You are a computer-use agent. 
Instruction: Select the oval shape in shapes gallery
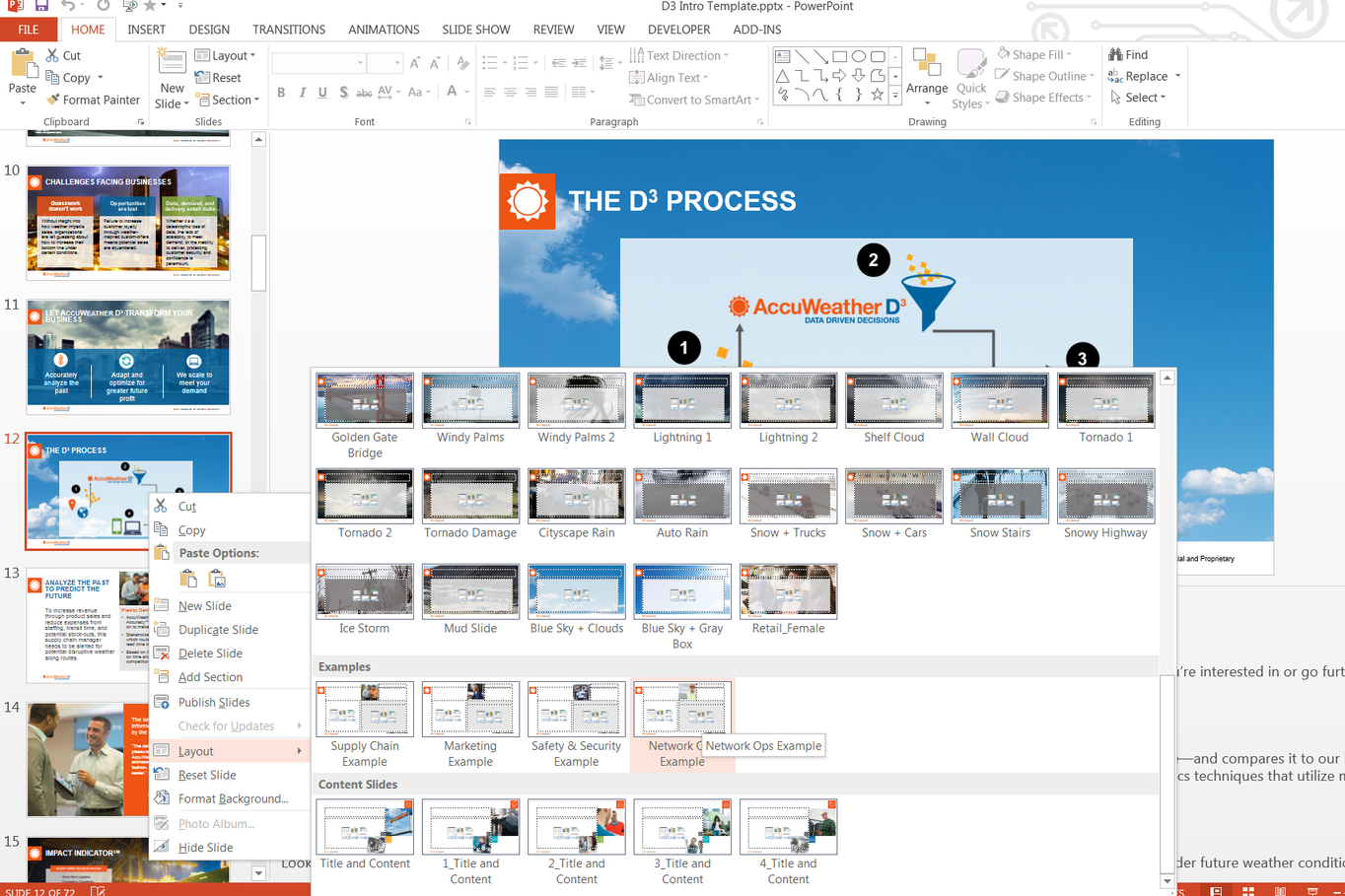(x=859, y=56)
